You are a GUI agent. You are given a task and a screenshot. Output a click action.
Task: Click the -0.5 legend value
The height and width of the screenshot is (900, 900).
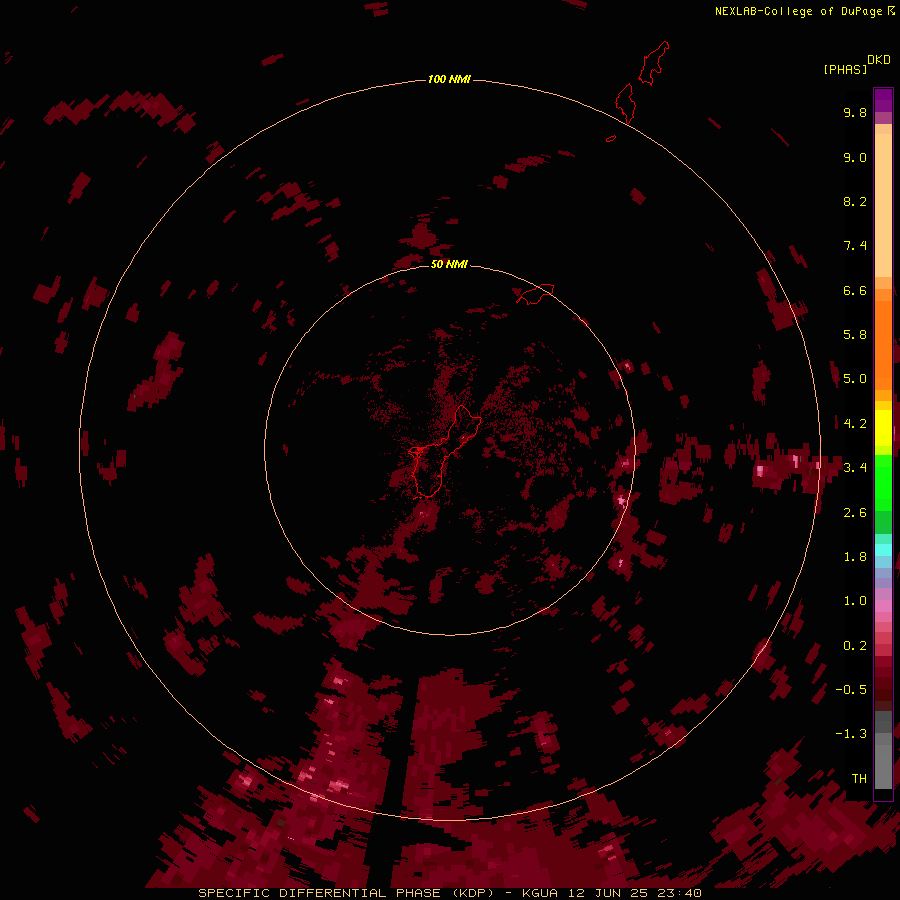click(851, 690)
